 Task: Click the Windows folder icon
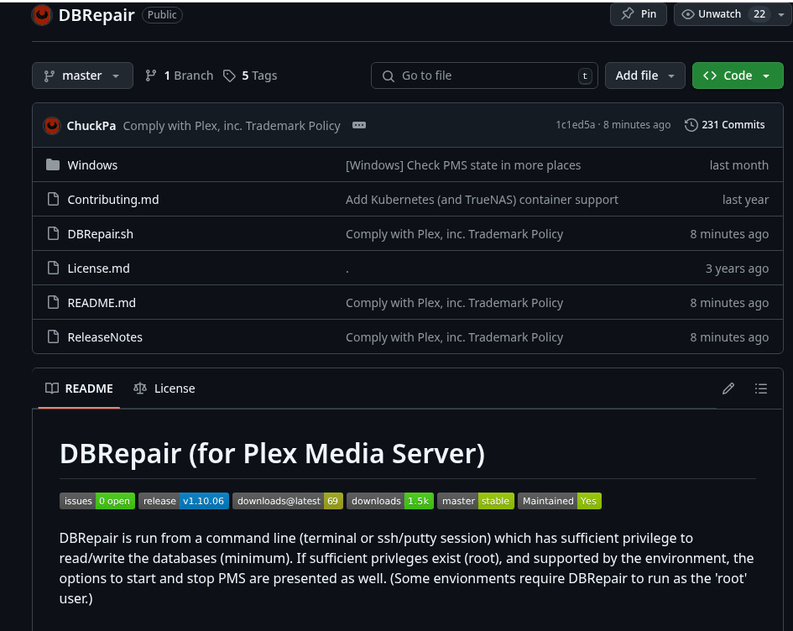[x=53, y=165]
